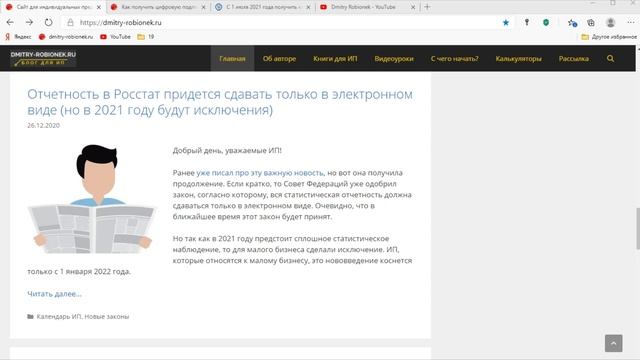640x360 pixels.
Task: Open the password key extension icon
Action: coord(527,22)
